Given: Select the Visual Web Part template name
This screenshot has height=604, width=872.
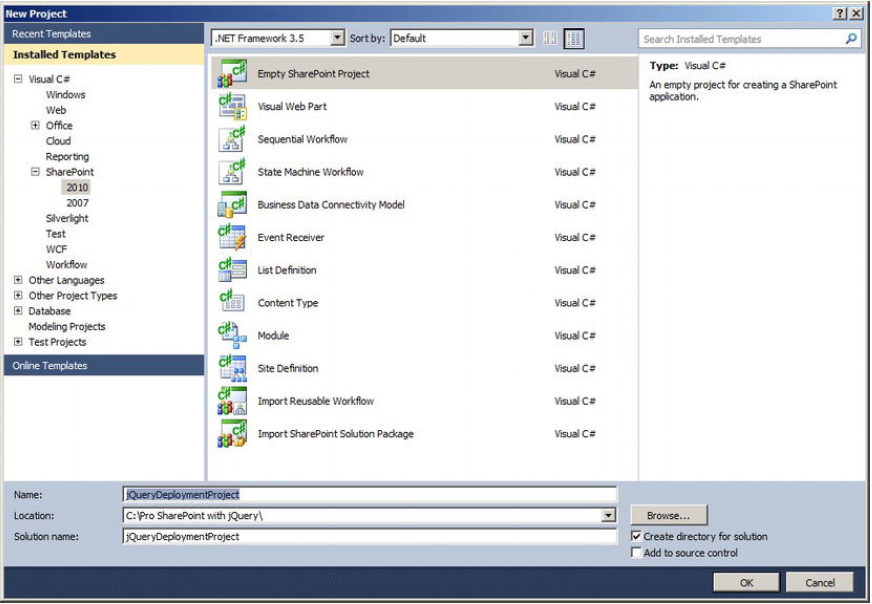Looking at the screenshot, I should click(292, 106).
